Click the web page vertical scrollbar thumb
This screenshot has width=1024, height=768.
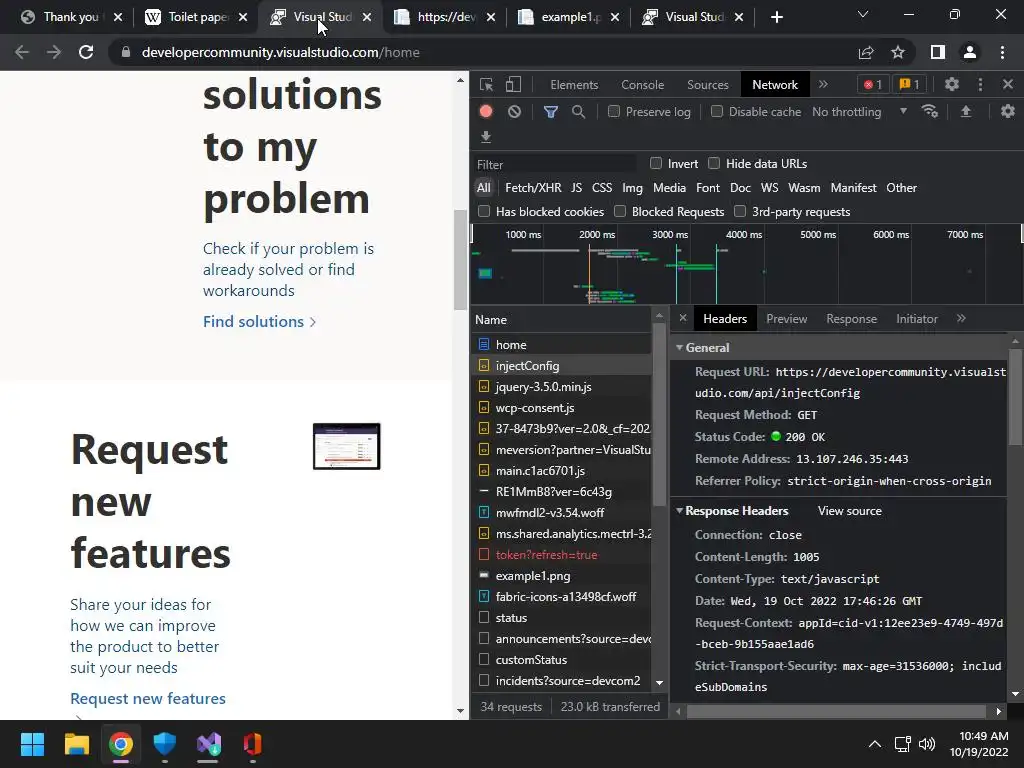[x=460, y=261]
